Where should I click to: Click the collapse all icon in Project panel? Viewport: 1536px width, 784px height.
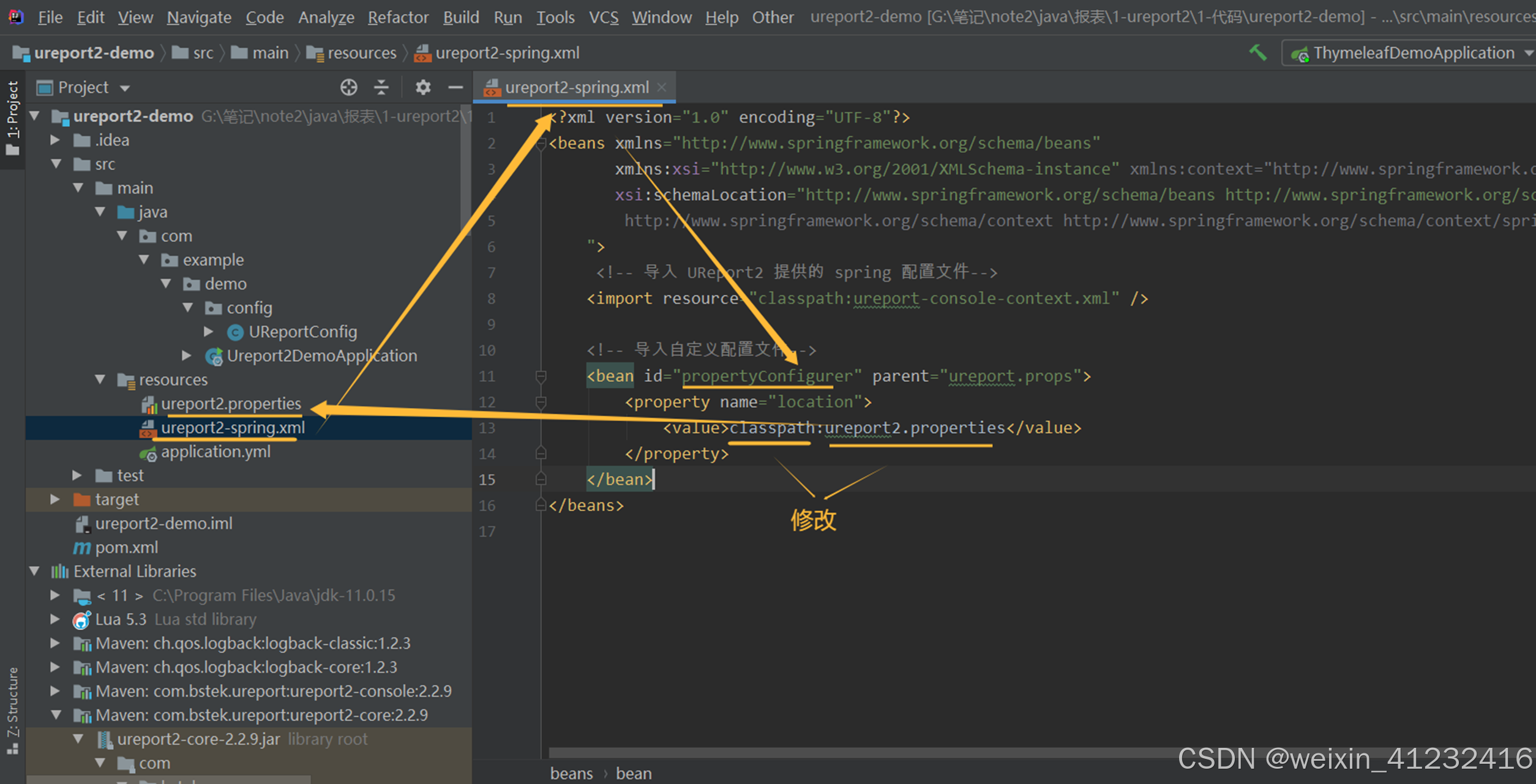tap(381, 88)
